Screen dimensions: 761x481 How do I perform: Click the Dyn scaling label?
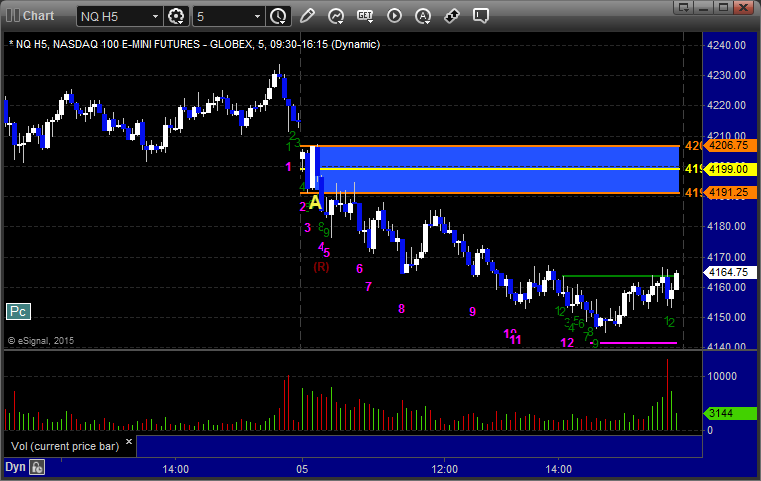pos(15,467)
